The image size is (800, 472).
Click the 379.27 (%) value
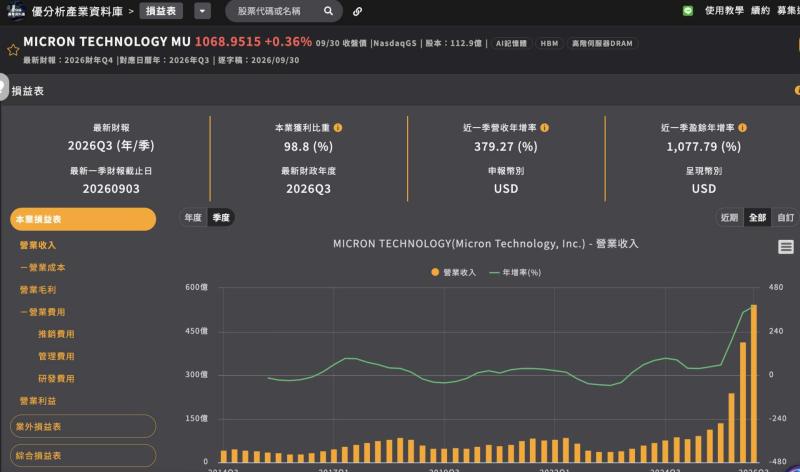(506, 147)
